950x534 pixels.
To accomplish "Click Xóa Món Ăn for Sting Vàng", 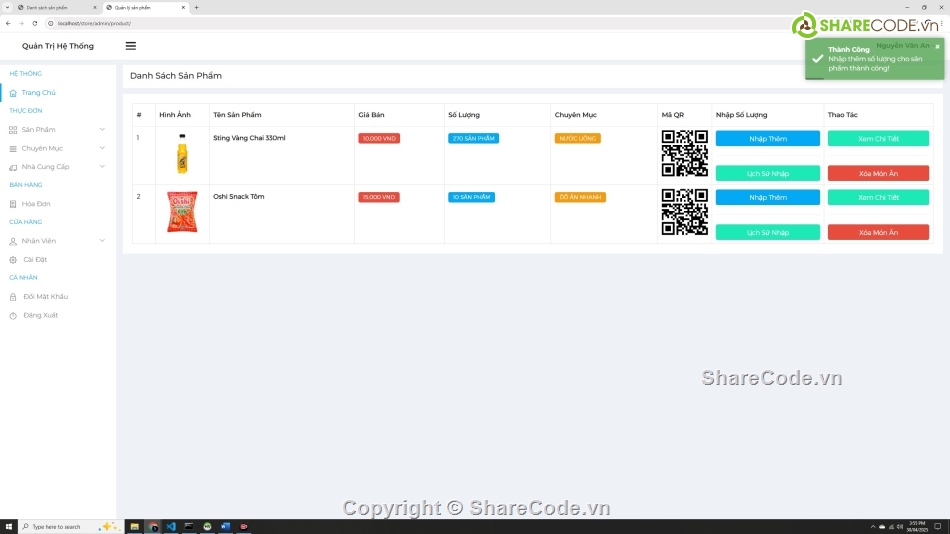I will [x=878, y=173].
